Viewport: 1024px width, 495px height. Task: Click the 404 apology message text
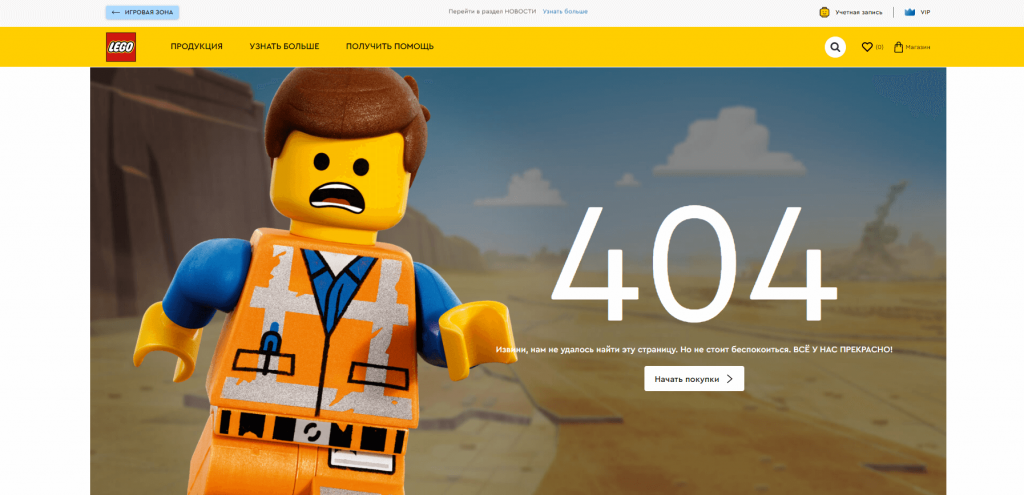694,350
